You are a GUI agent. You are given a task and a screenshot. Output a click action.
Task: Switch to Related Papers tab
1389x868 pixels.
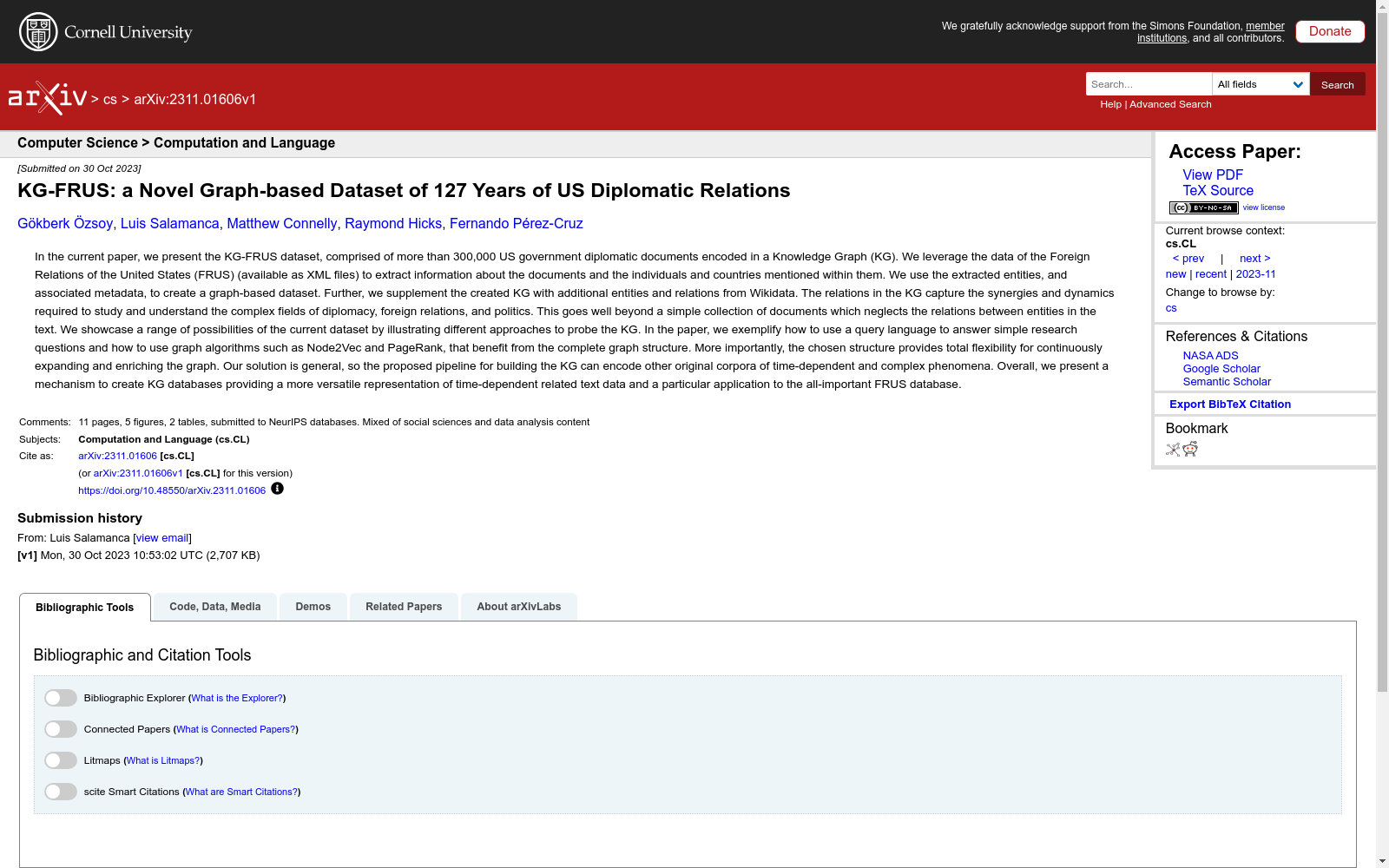tap(404, 607)
